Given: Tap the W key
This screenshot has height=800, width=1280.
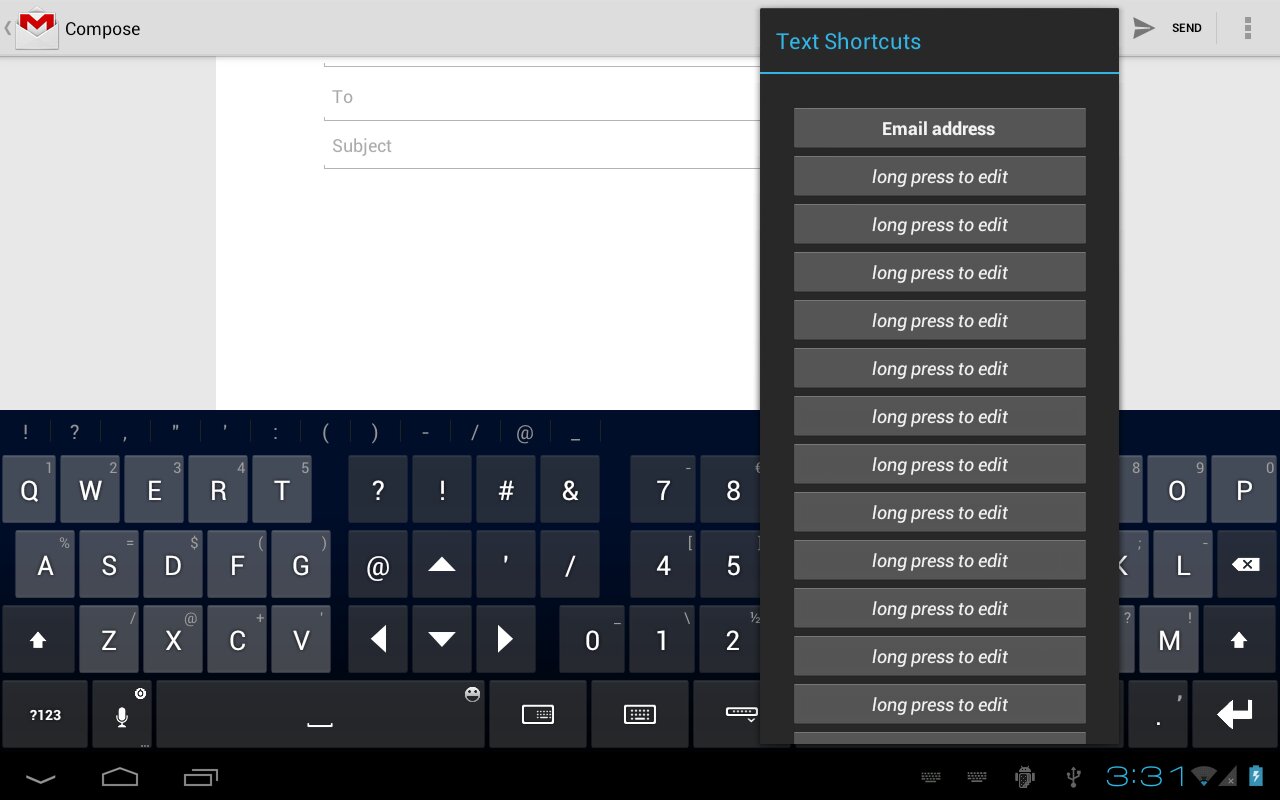Looking at the screenshot, I should (90, 490).
